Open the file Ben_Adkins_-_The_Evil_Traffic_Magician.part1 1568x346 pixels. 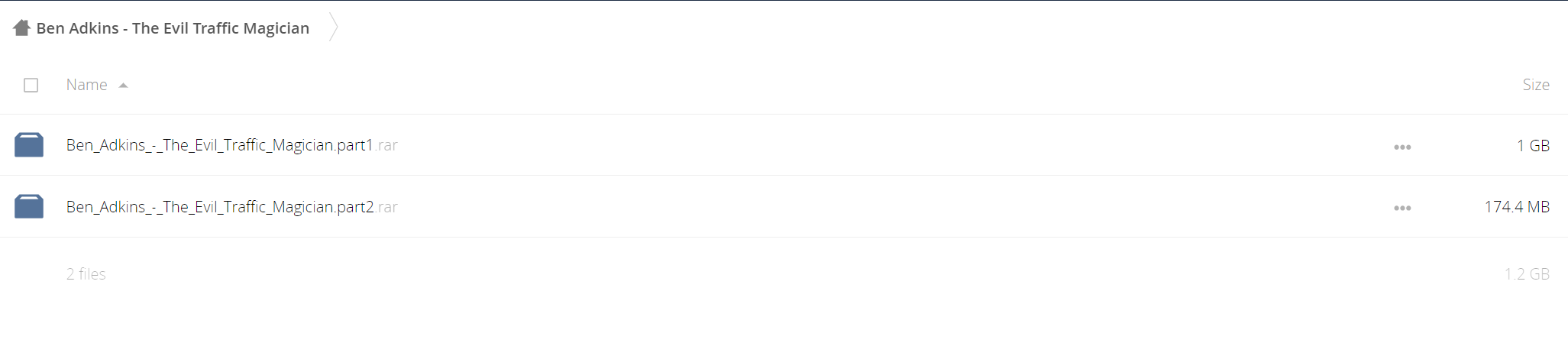[x=220, y=145]
